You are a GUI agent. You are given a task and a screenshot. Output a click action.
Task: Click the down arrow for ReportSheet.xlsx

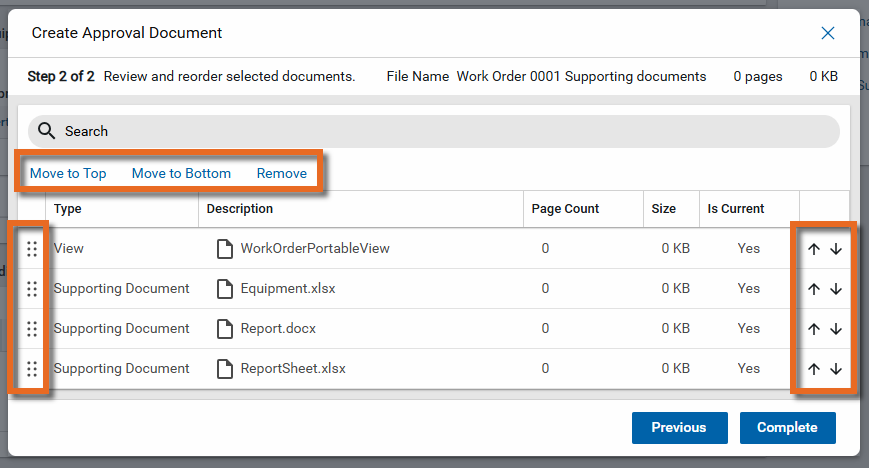pyautogui.click(x=836, y=369)
